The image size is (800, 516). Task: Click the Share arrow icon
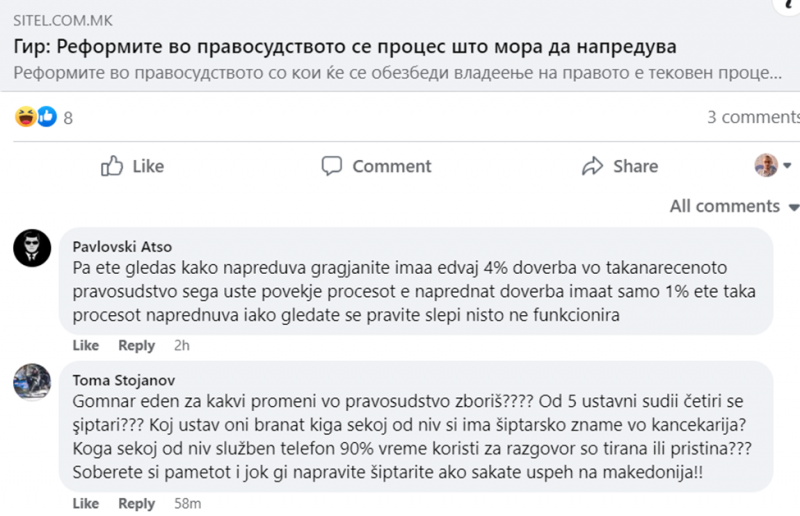593,166
